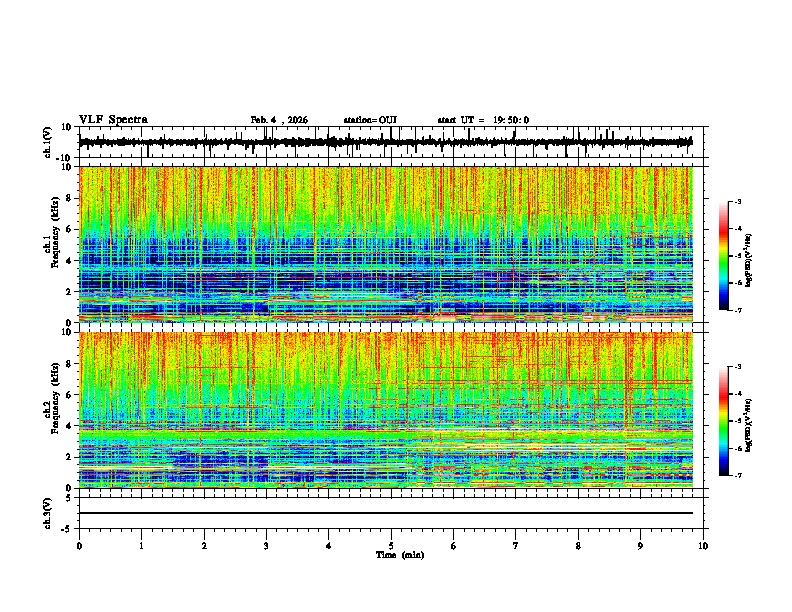Viewport: 792px width, 612px height.
Task: Click the "-6" label on ch.2 colorbar
Action: pos(738,448)
